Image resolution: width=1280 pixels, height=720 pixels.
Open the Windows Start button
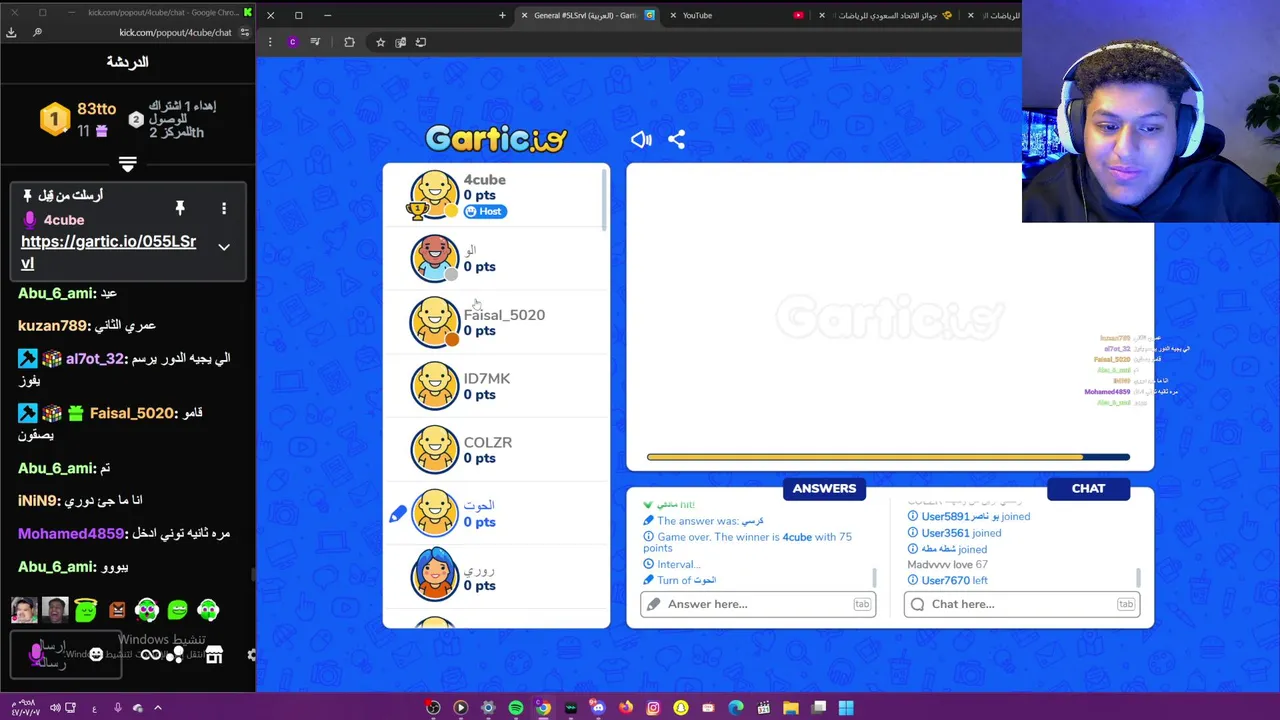846,708
